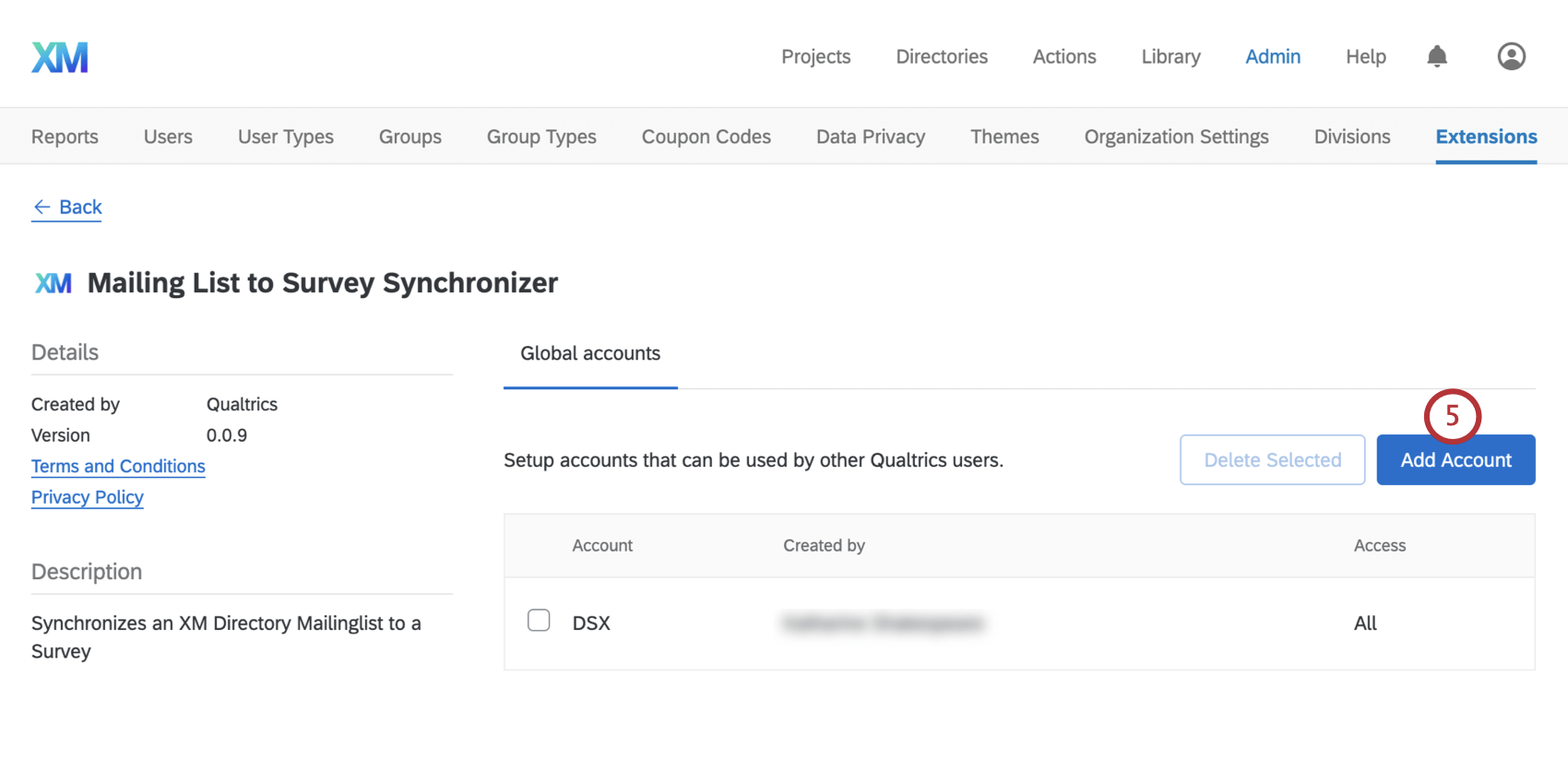Go back using the Back link
Screen dimensions: 1568x784
coord(67,208)
